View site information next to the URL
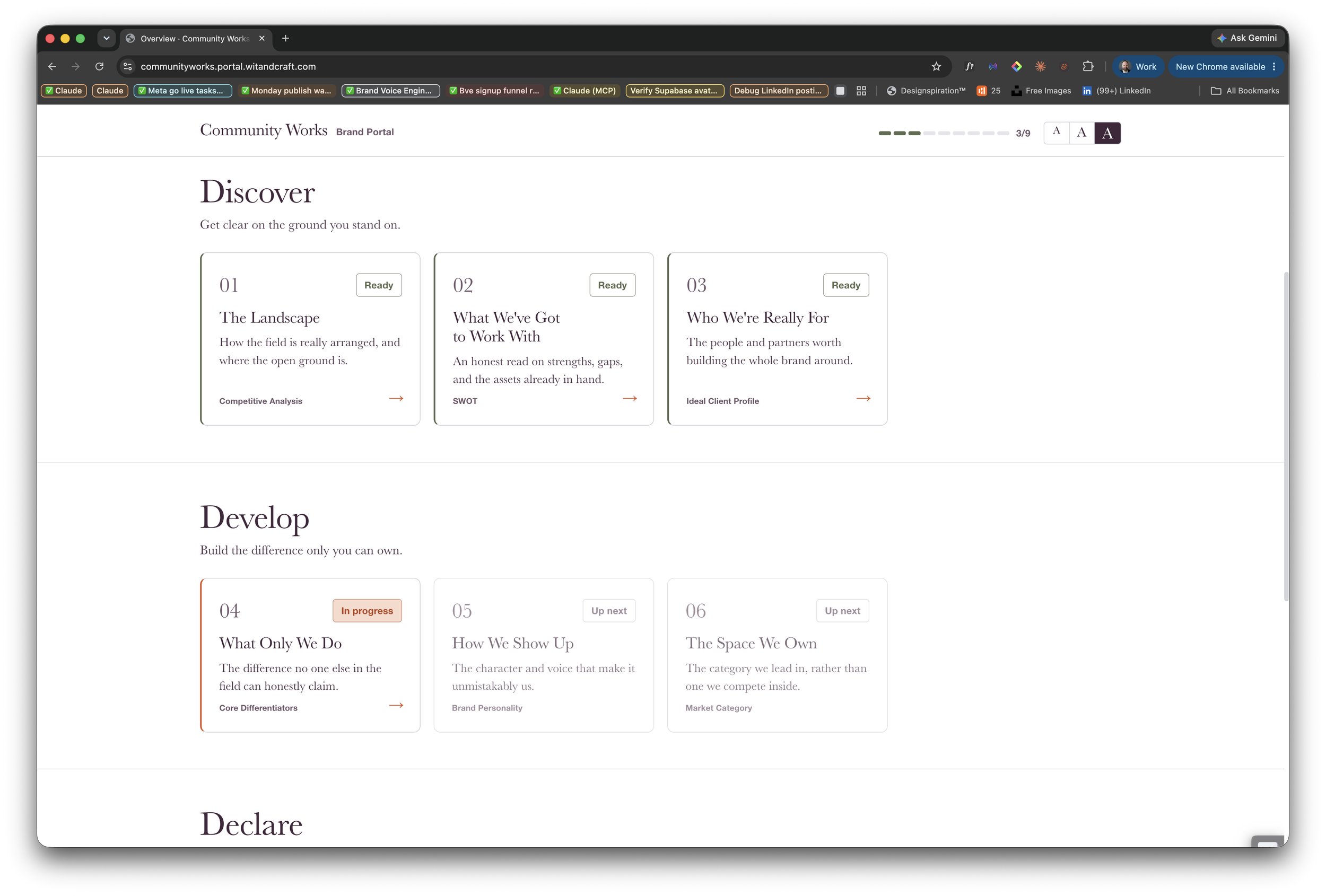 pyautogui.click(x=128, y=67)
